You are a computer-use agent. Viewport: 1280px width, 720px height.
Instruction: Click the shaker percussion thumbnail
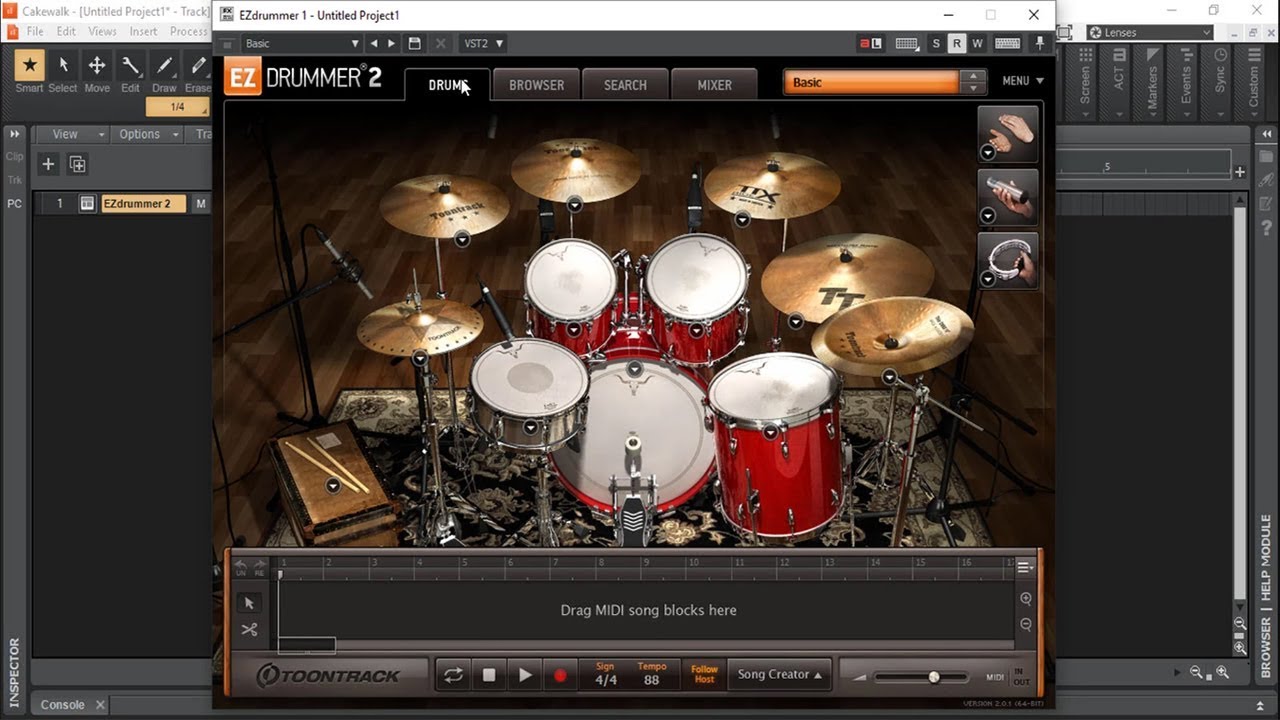1008,198
